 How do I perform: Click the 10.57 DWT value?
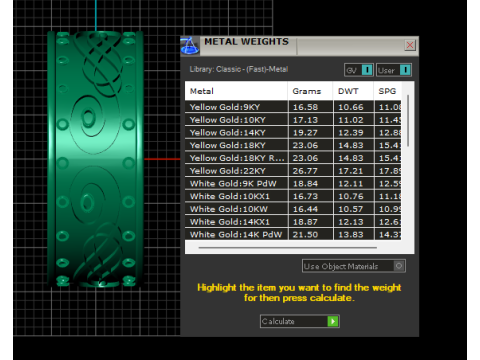click(x=351, y=209)
